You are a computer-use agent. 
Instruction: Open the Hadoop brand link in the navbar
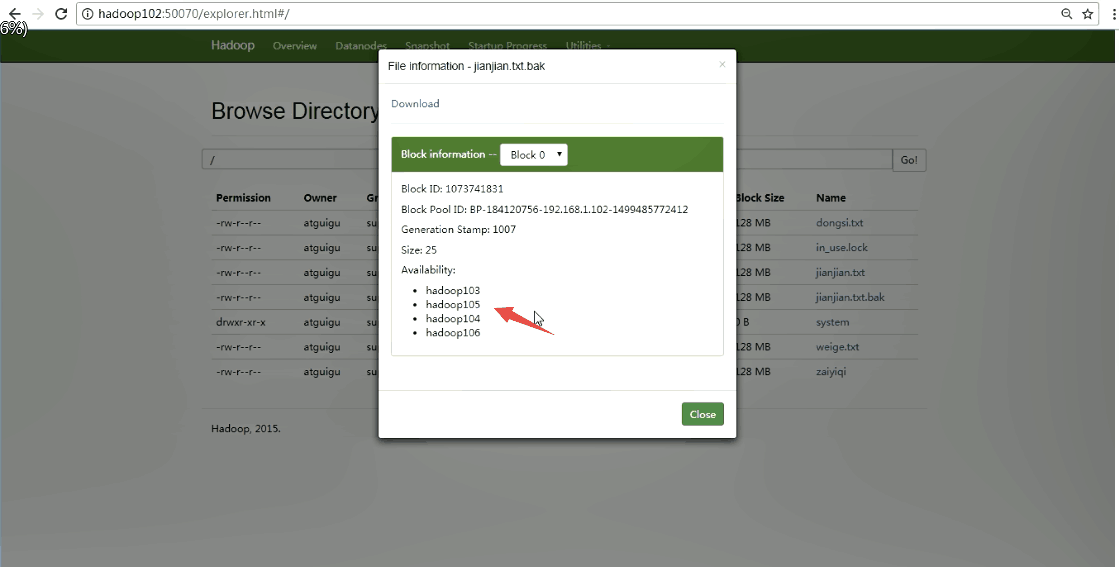pos(233,45)
